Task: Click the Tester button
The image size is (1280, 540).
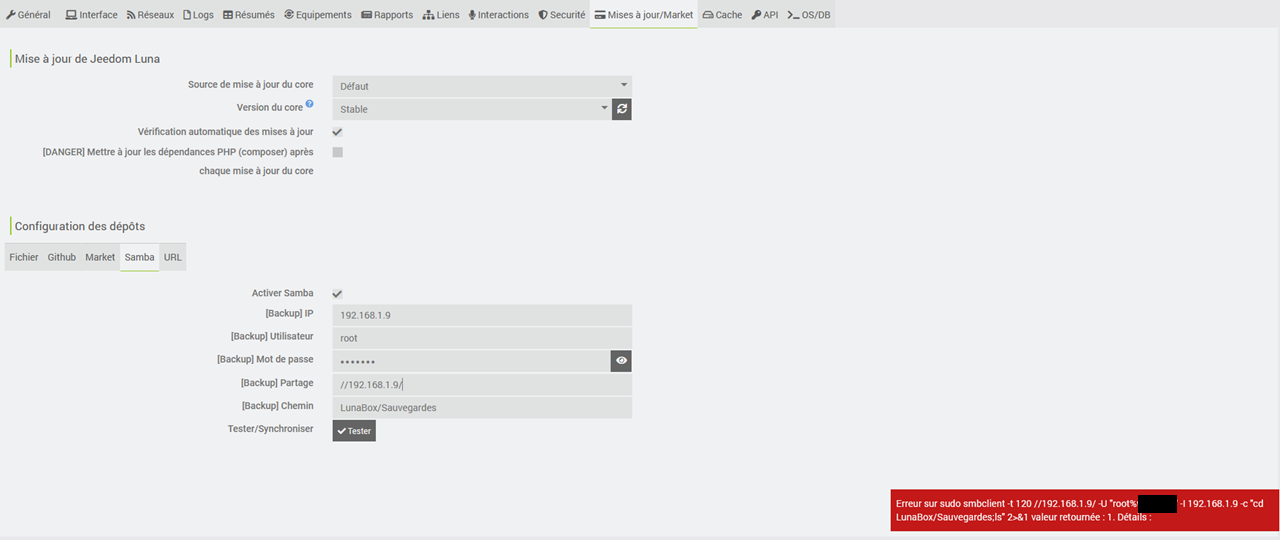Action: pyautogui.click(x=354, y=431)
